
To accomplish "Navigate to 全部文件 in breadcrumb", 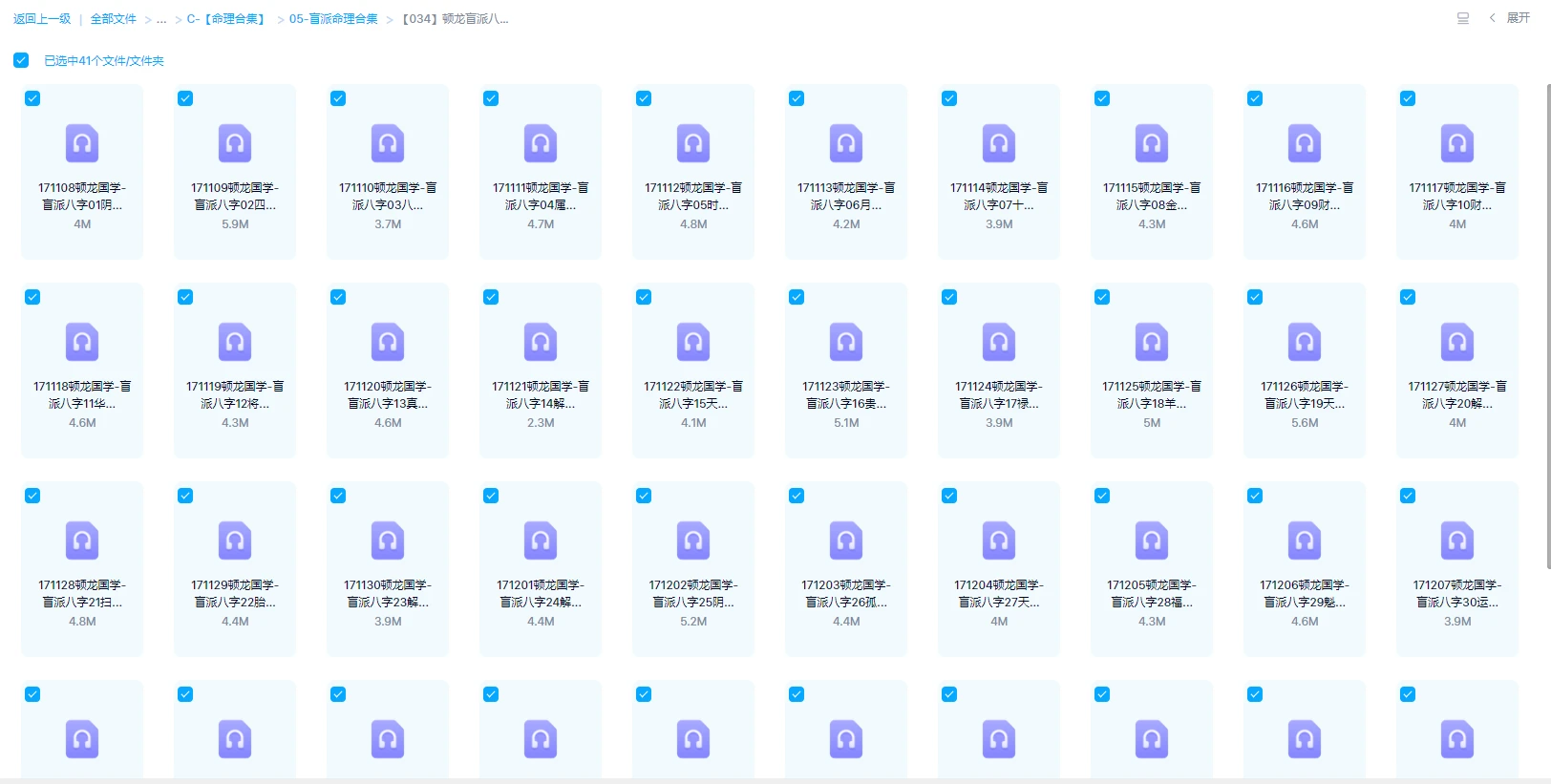I will coord(114,19).
